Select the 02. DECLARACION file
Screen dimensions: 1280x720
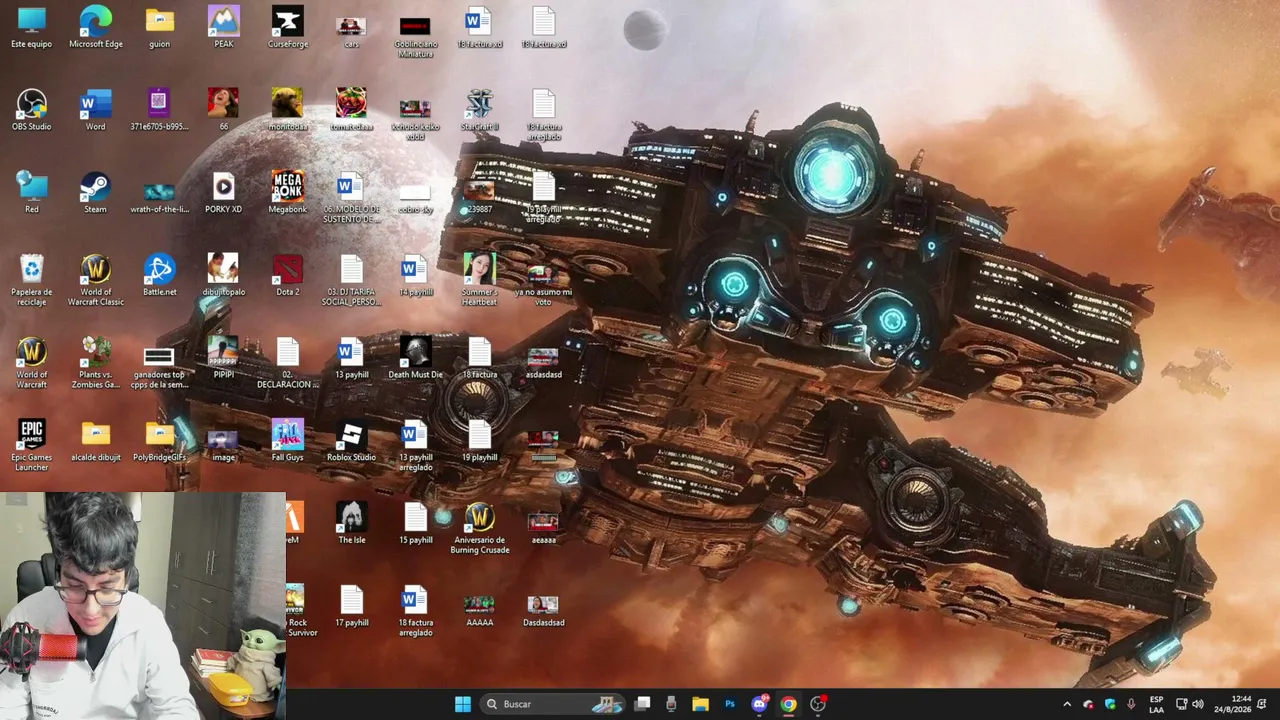tap(288, 363)
